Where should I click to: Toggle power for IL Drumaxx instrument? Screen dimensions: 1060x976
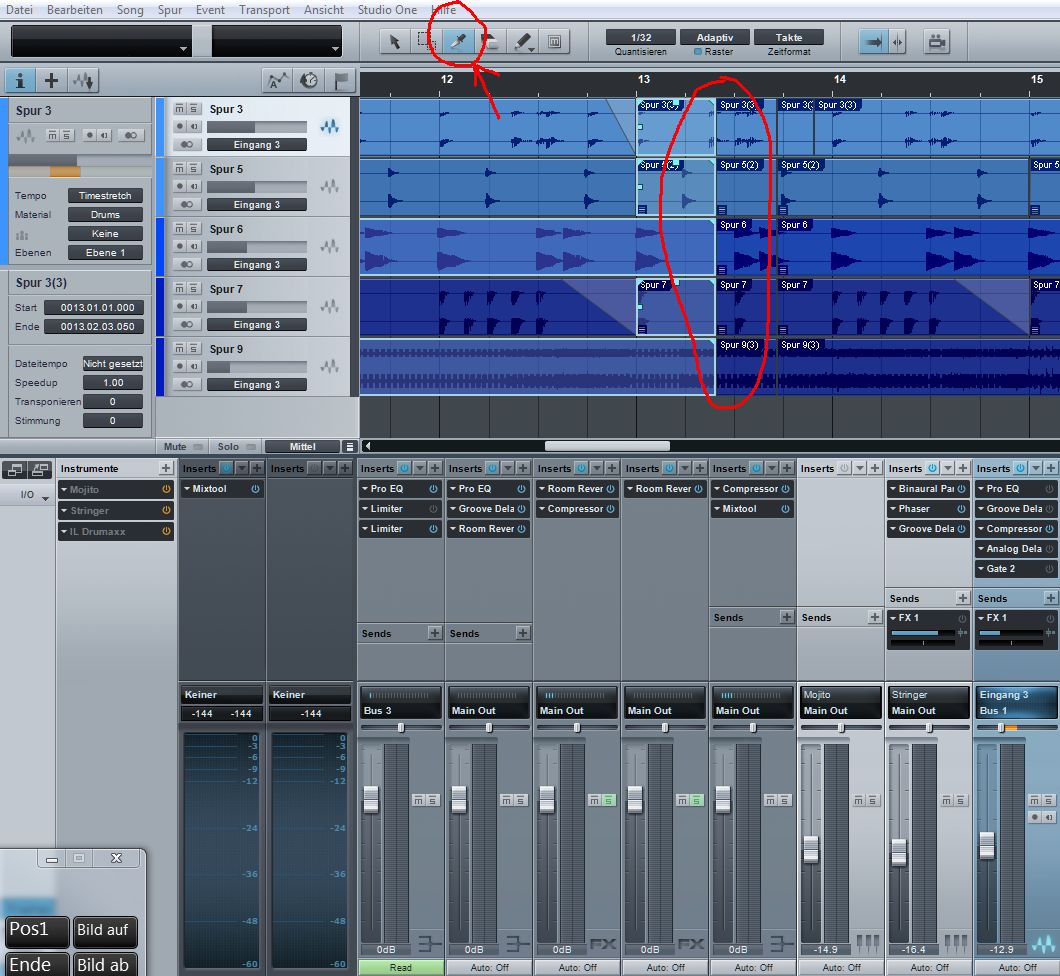click(166, 531)
